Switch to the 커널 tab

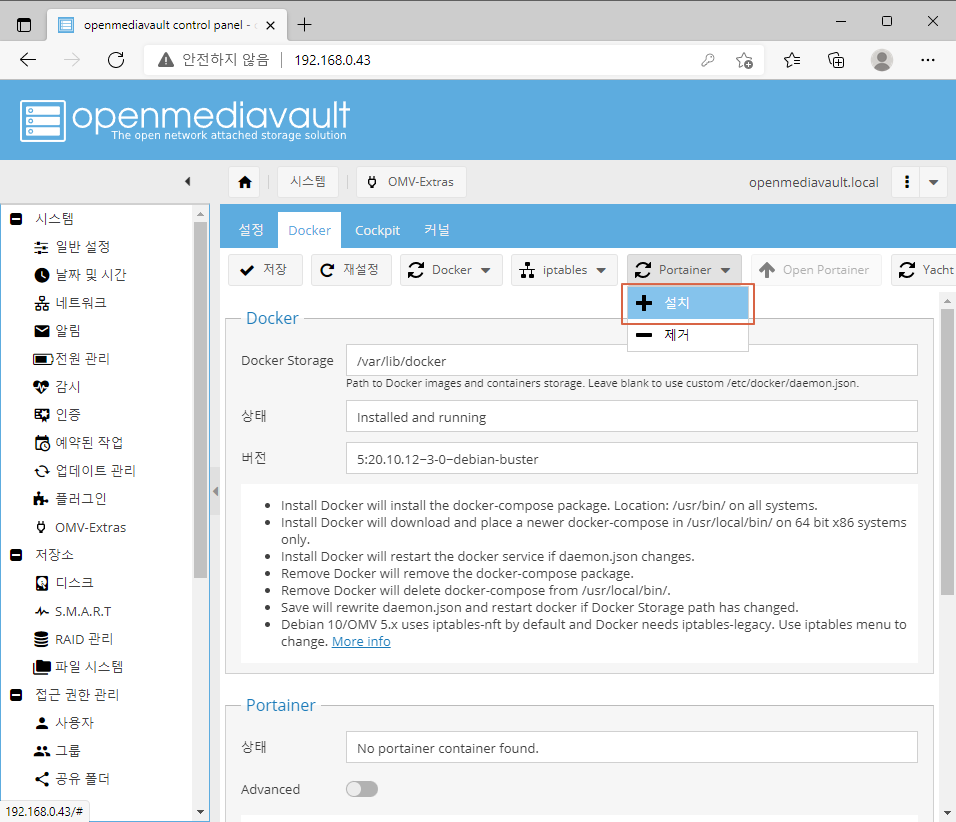pyautogui.click(x=437, y=230)
